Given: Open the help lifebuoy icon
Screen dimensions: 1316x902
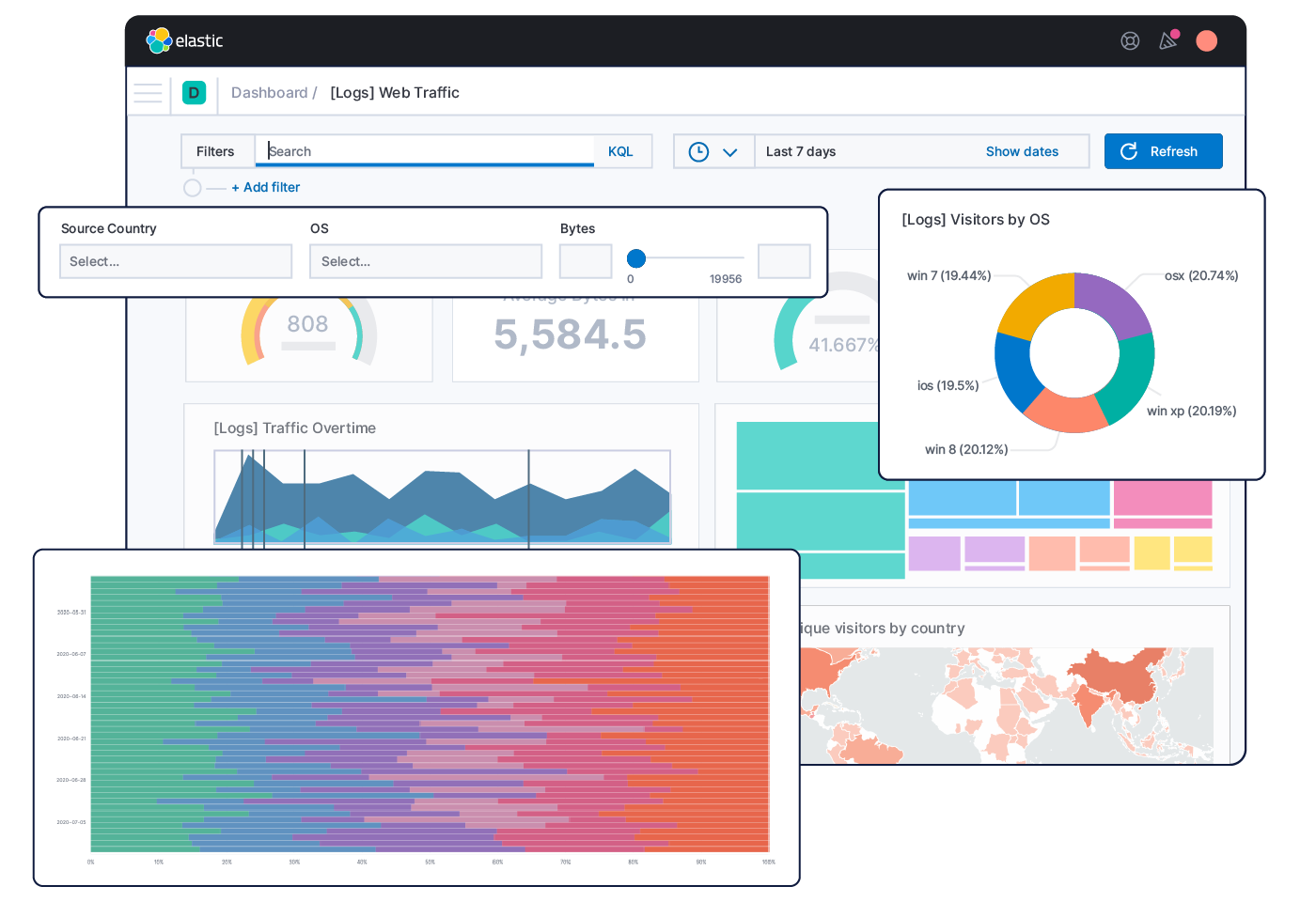Looking at the screenshot, I should click(x=1130, y=40).
